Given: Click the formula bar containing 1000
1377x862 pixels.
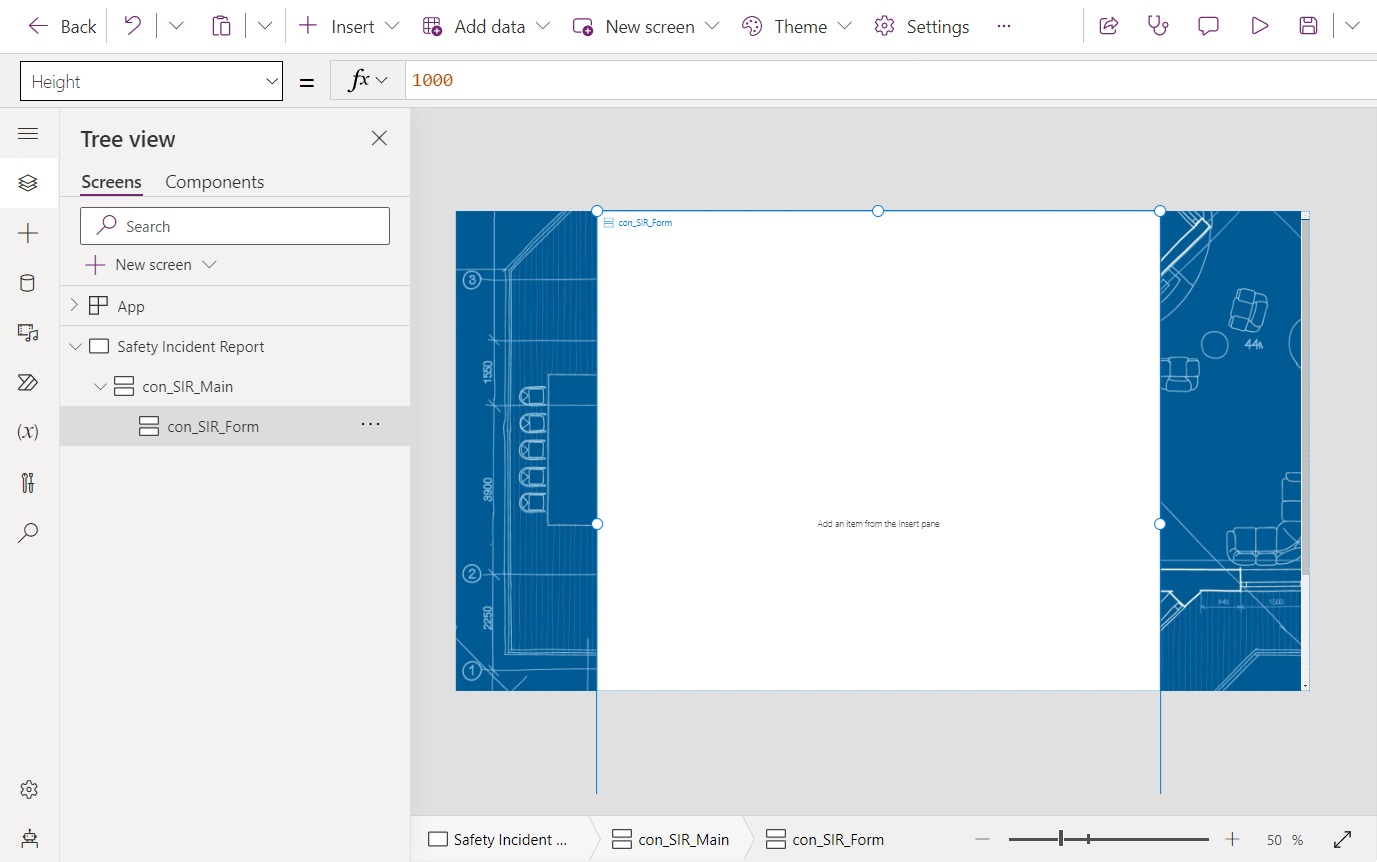Looking at the screenshot, I should point(600,80).
